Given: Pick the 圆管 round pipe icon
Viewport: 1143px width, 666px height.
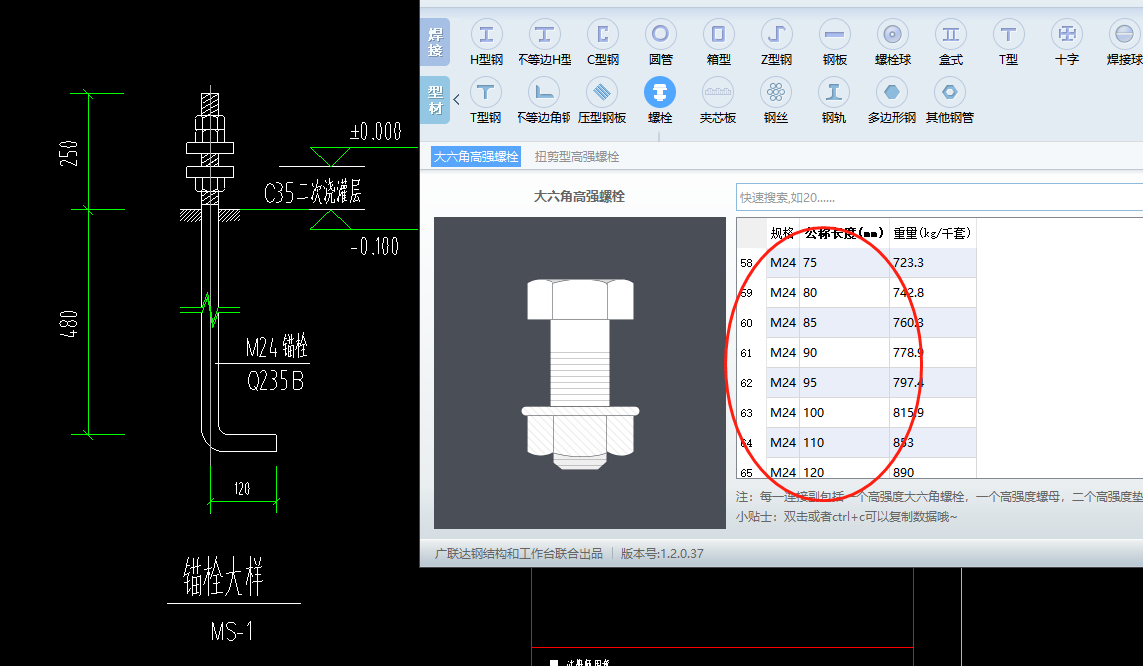Looking at the screenshot, I should pos(660,34).
